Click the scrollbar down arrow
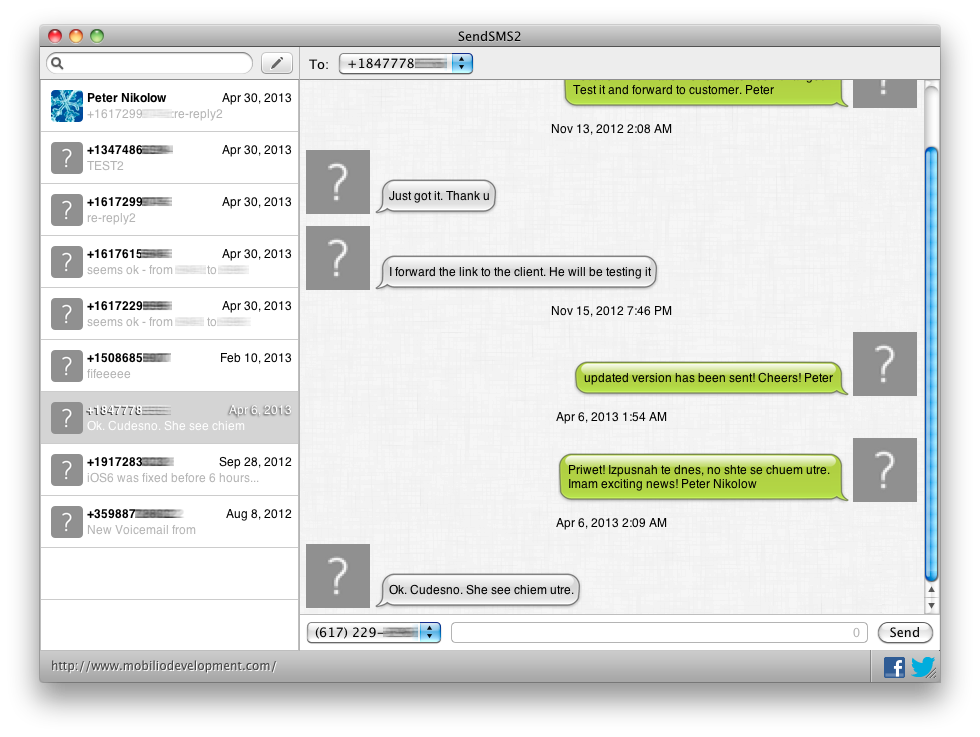Viewport: 980px width, 737px height. click(931, 605)
